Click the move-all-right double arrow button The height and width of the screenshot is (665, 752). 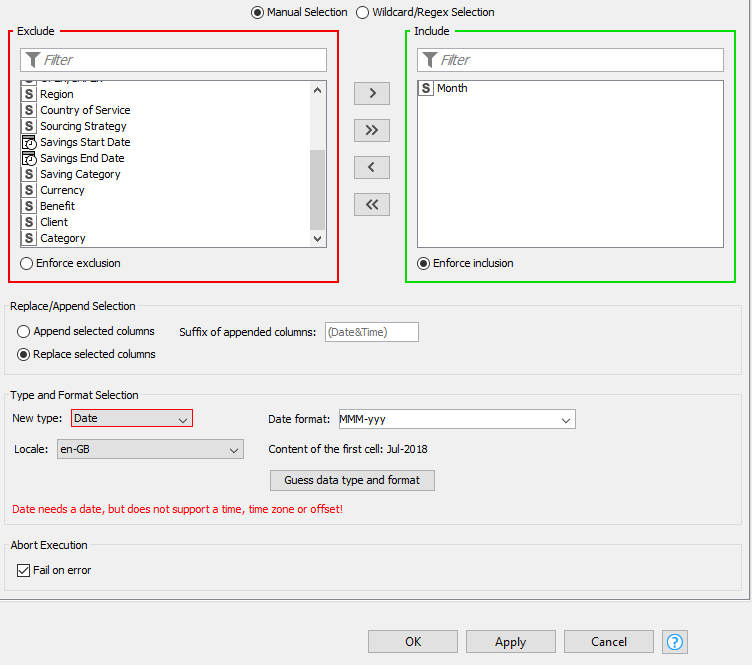[x=372, y=130]
